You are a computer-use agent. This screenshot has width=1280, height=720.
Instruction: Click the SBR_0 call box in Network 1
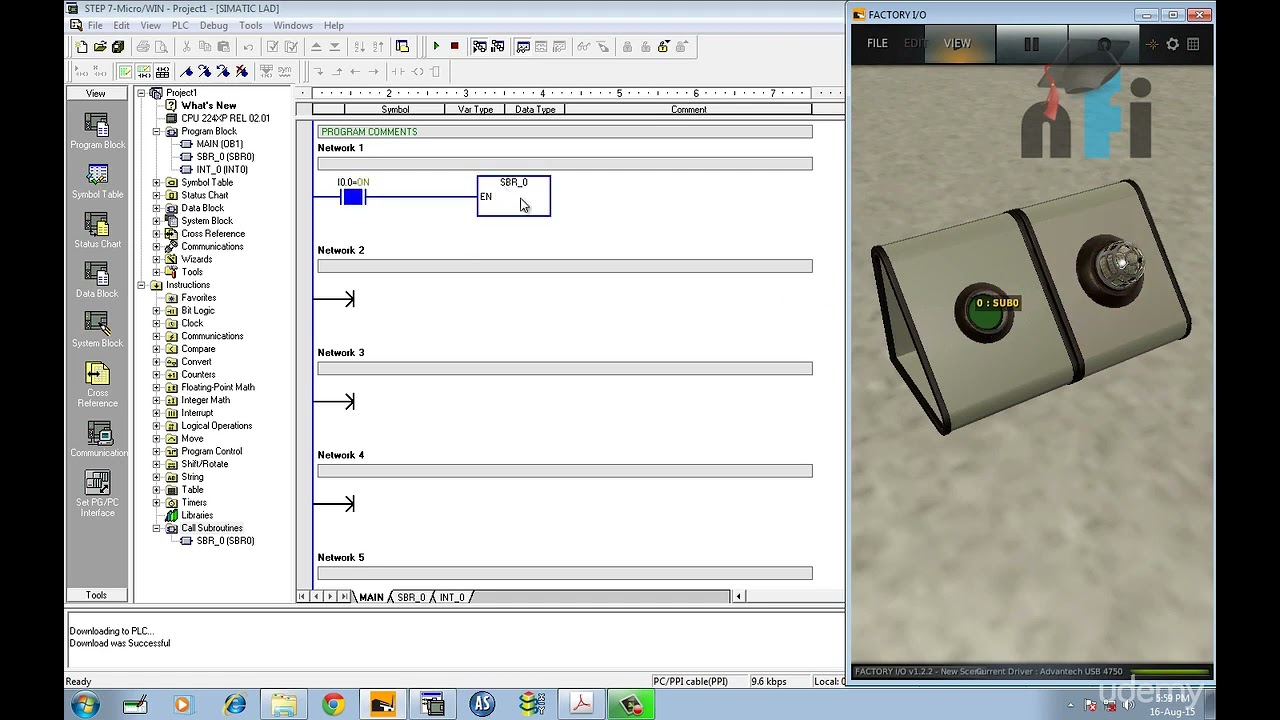(x=514, y=195)
